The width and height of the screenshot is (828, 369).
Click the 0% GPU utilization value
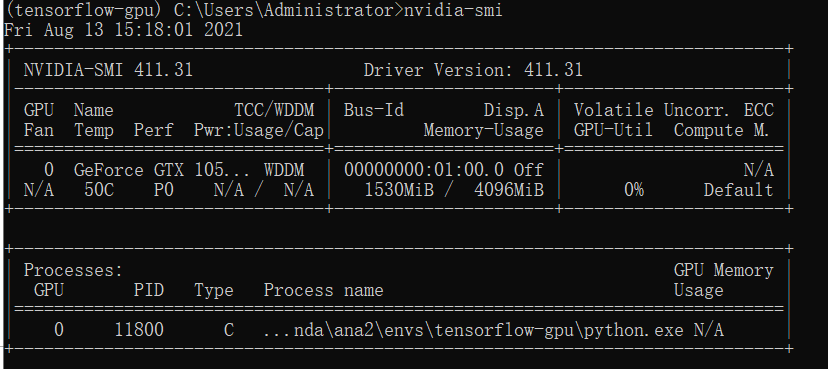tap(634, 190)
